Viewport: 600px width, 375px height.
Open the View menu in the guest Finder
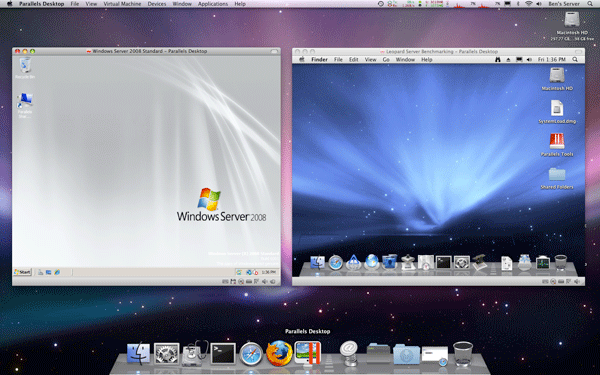click(x=370, y=60)
